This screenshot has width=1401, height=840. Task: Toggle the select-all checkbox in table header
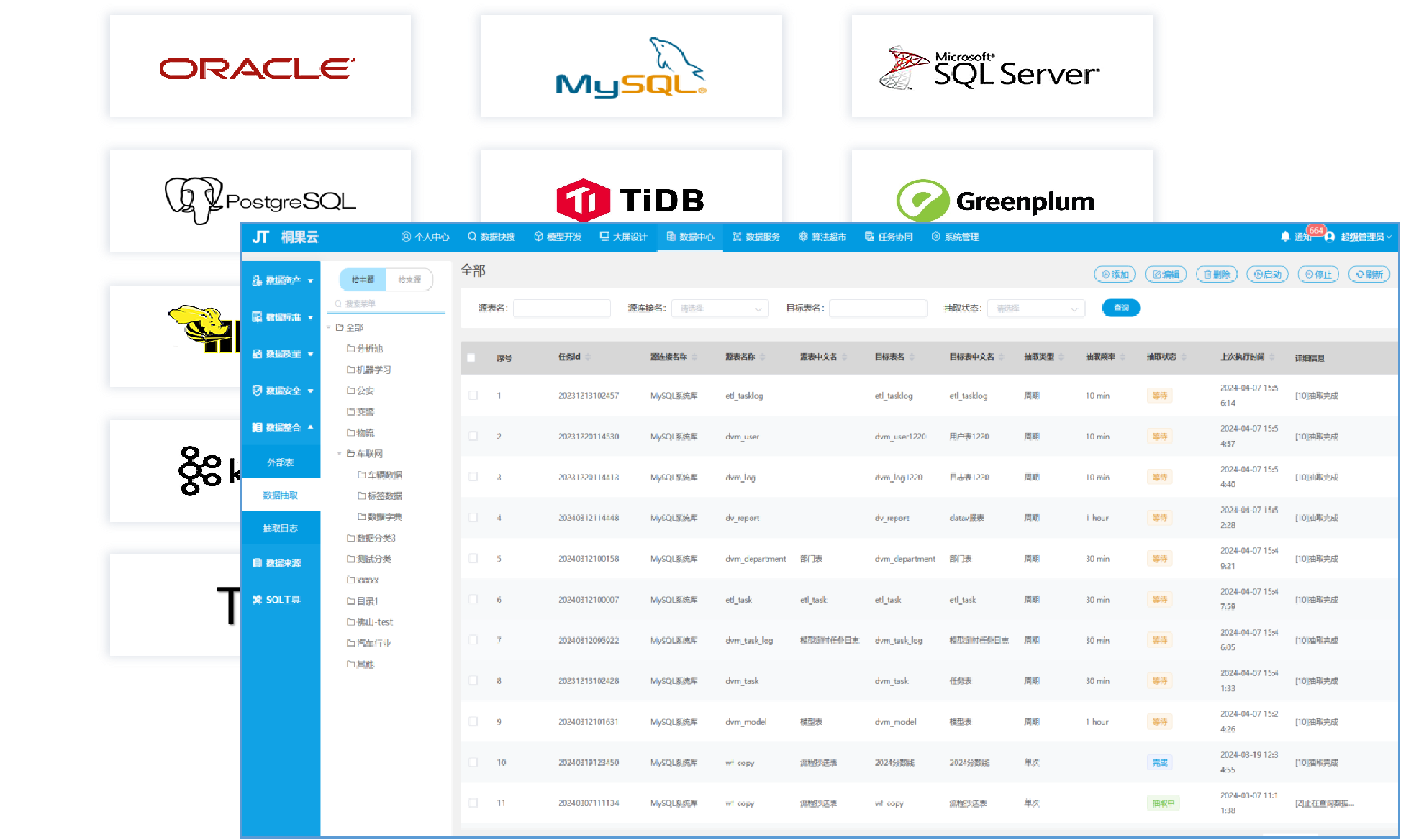tap(471, 358)
